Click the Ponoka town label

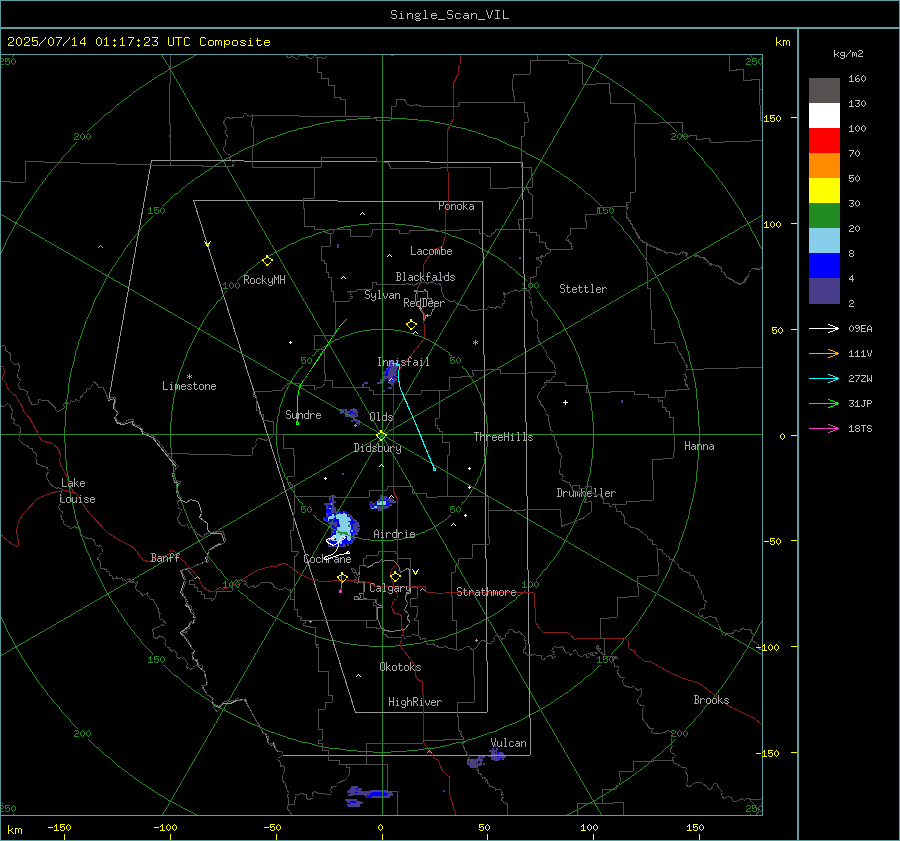(x=456, y=206)
